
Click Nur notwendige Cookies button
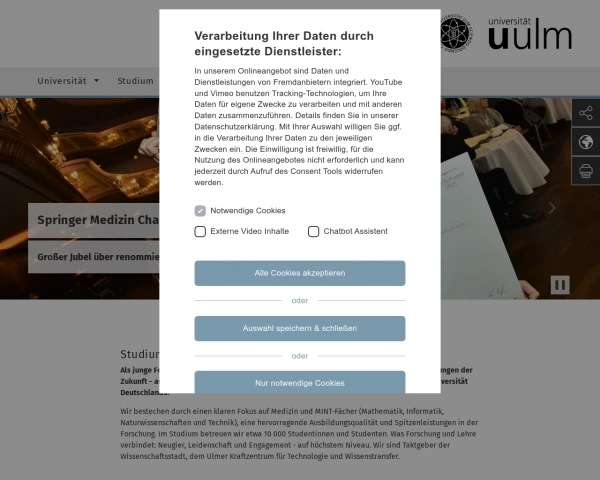300,382
